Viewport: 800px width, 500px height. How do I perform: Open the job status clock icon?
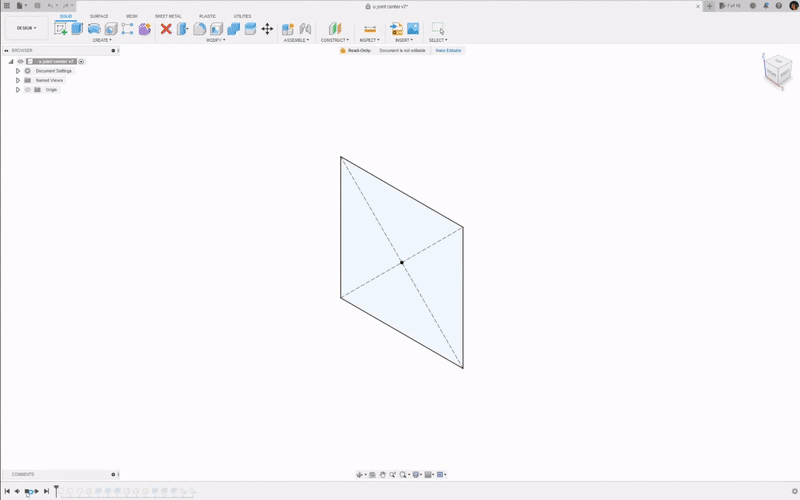[753, 6]
